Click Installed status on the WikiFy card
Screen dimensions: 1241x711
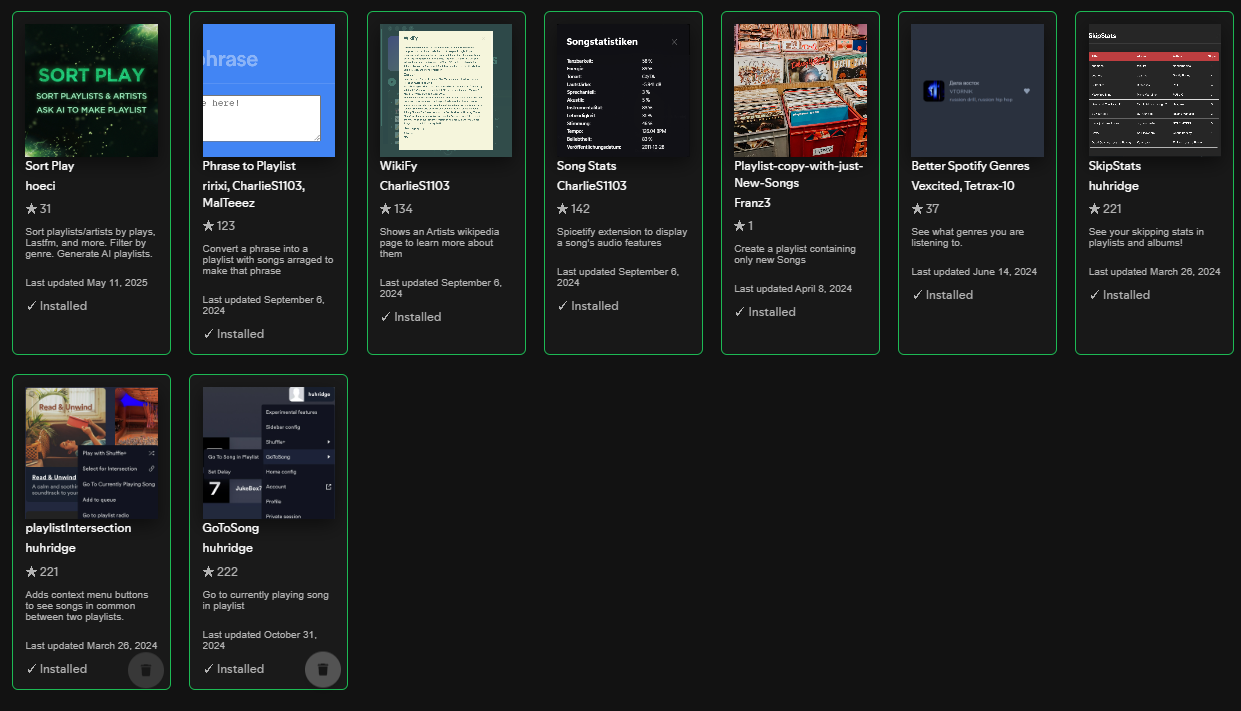coord(411,317)
